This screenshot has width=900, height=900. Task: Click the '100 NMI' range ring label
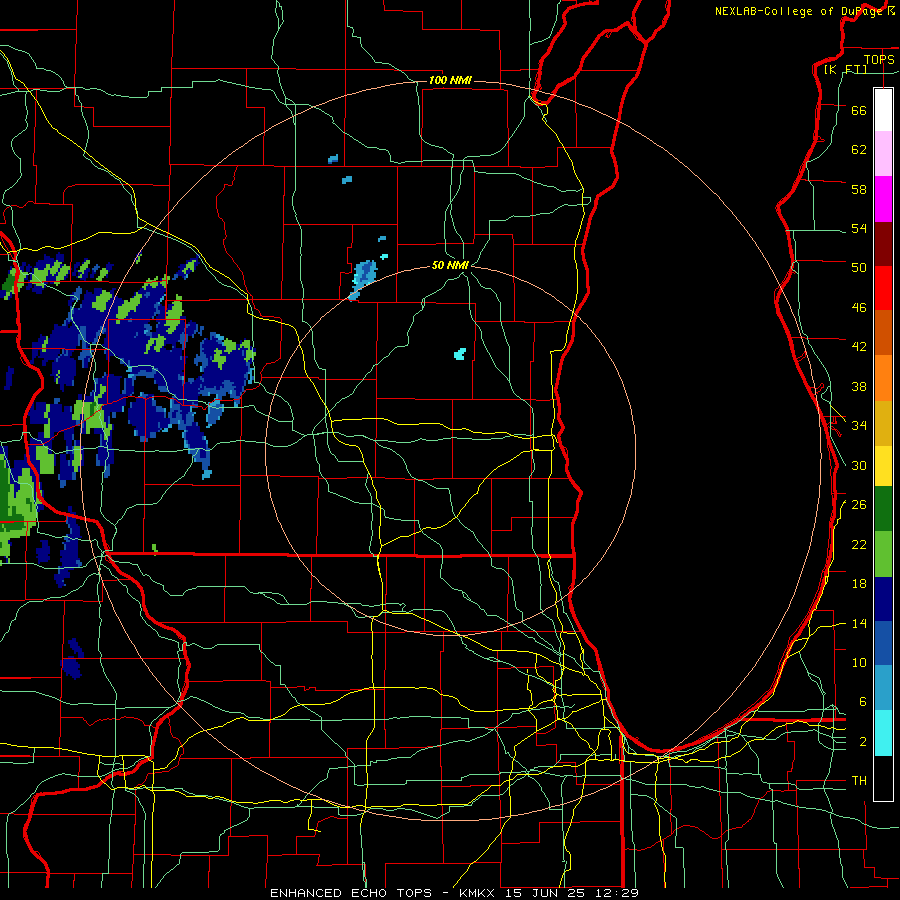coord(450,80)
